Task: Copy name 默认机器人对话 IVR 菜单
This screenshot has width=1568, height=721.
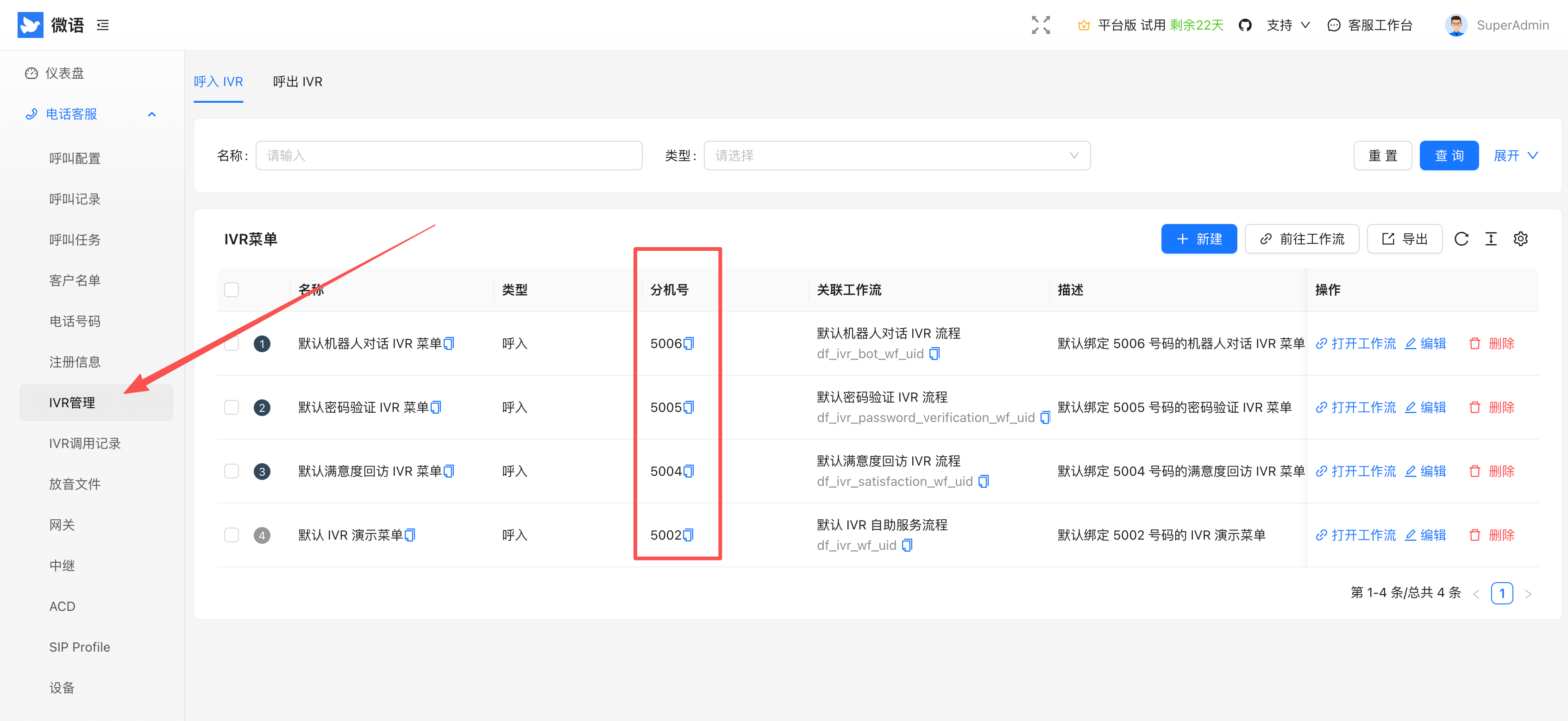Action: [449, 344]
